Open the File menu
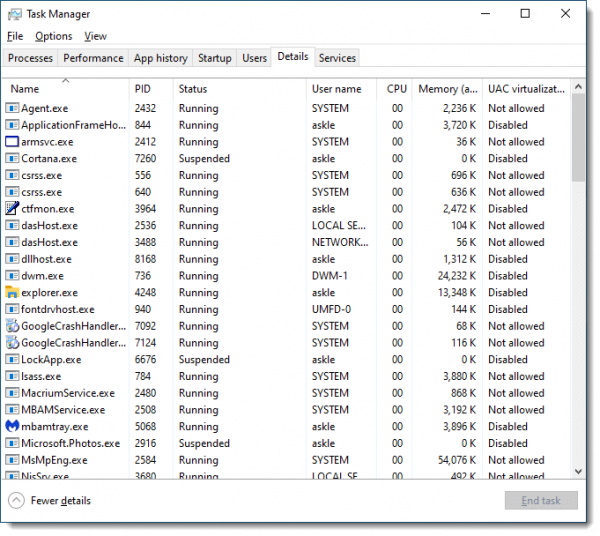600x536 pixels. pyautogui.click(x=15, y=36)
